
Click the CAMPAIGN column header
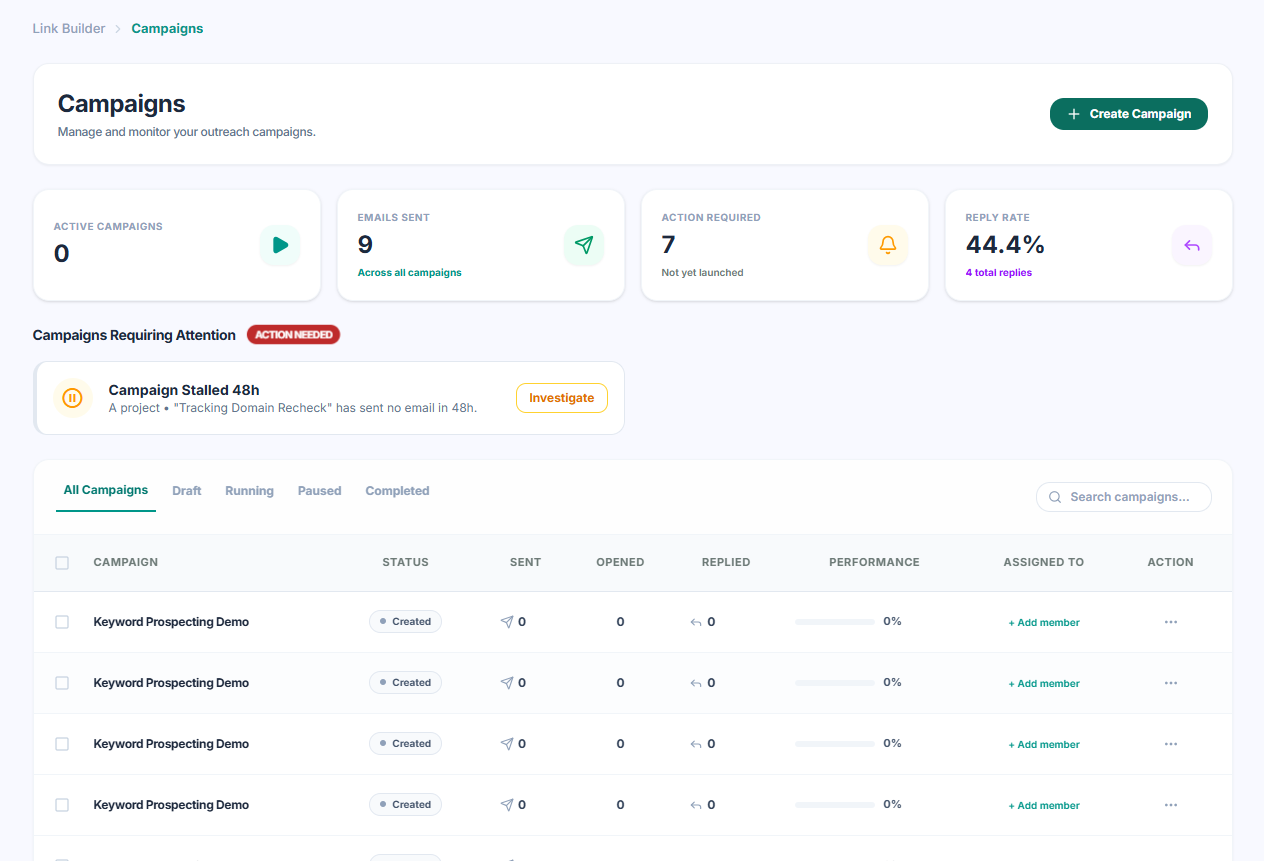pyautogui.click(x=126, y=563)
